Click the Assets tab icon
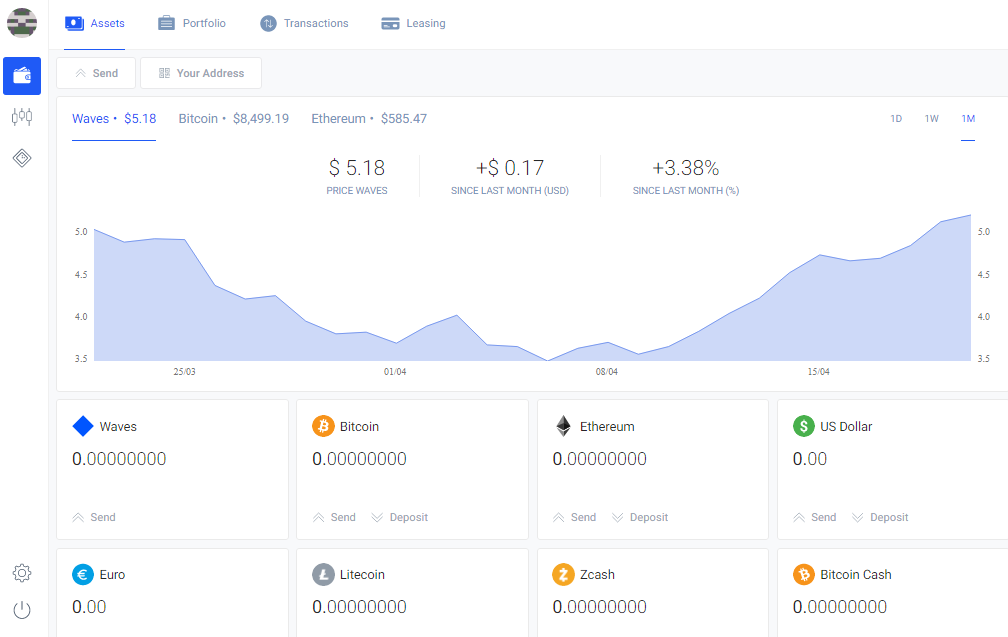Image resolution: width=1008 pixels, height=637 pixels. (75, 23)
